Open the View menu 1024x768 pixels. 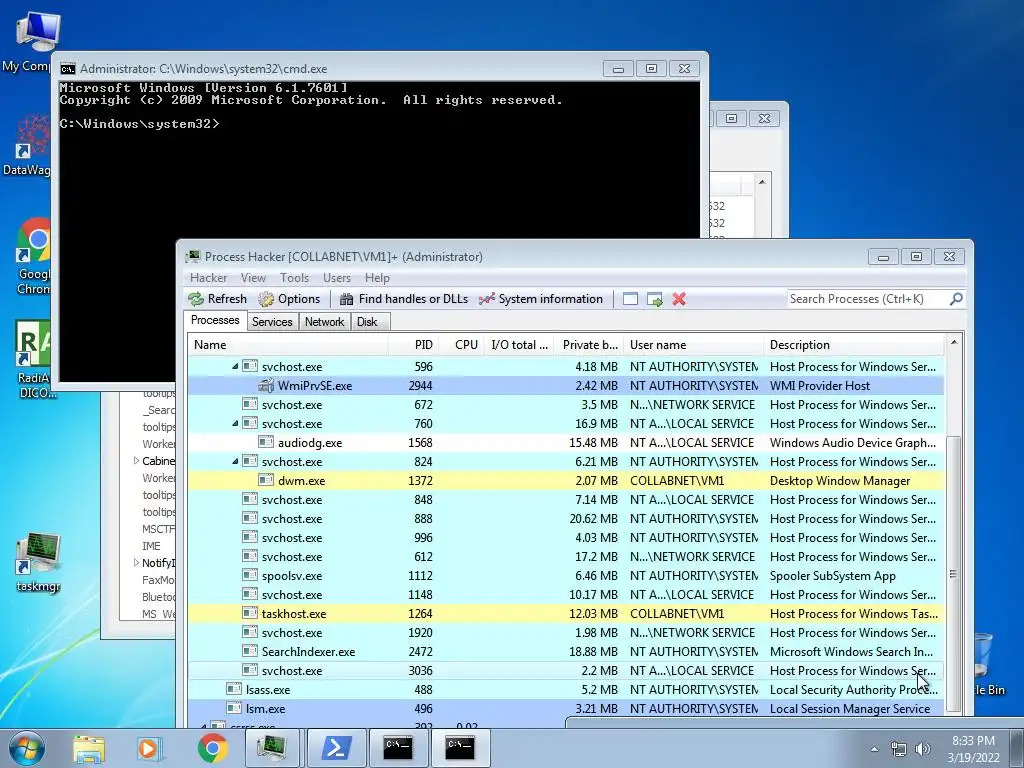click(x=253, y=278)
